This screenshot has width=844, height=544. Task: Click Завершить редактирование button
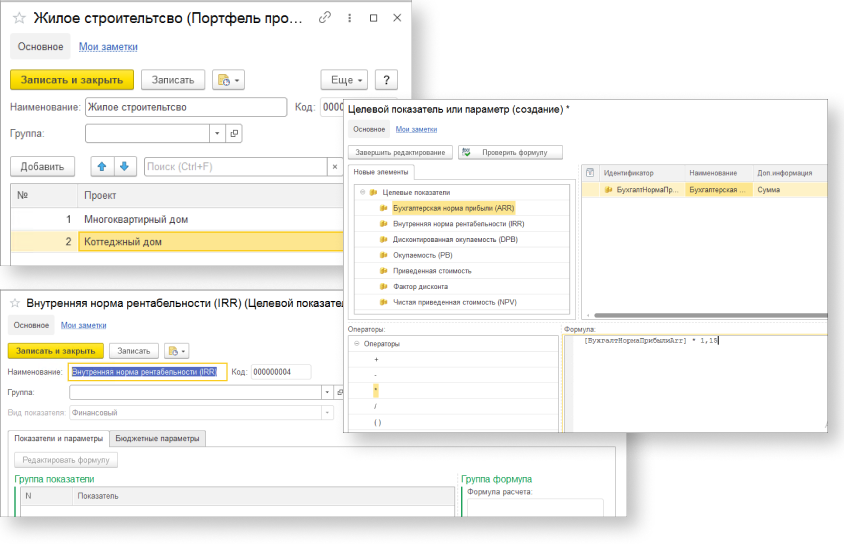400,152
